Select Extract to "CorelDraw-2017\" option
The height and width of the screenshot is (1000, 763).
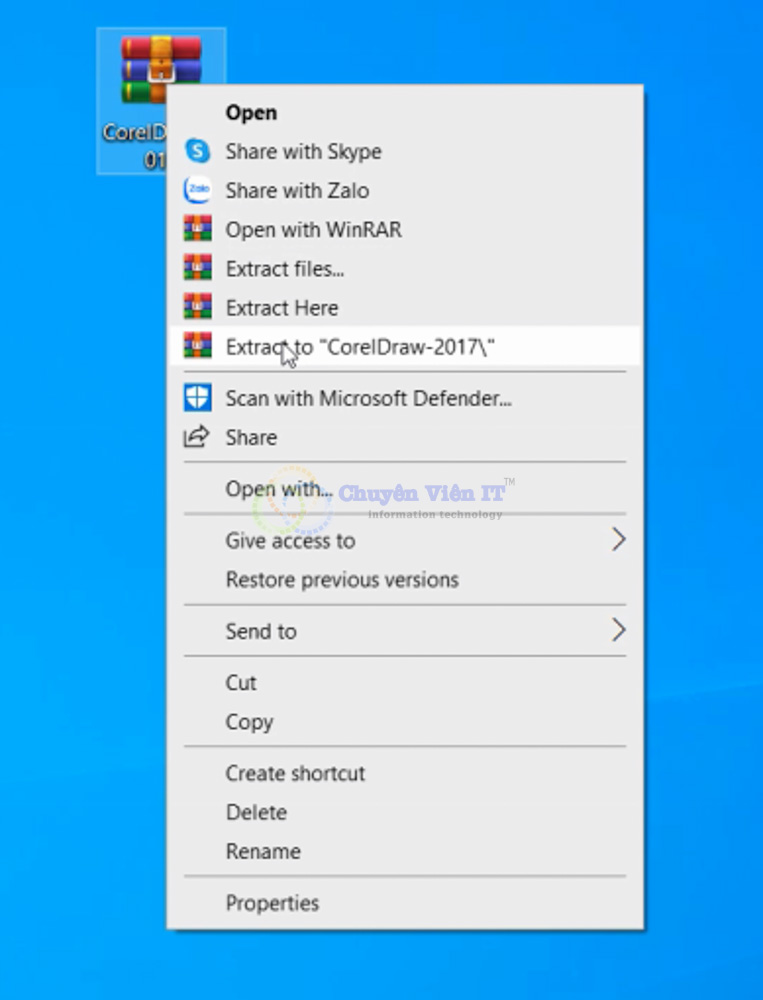pos(361,347)
